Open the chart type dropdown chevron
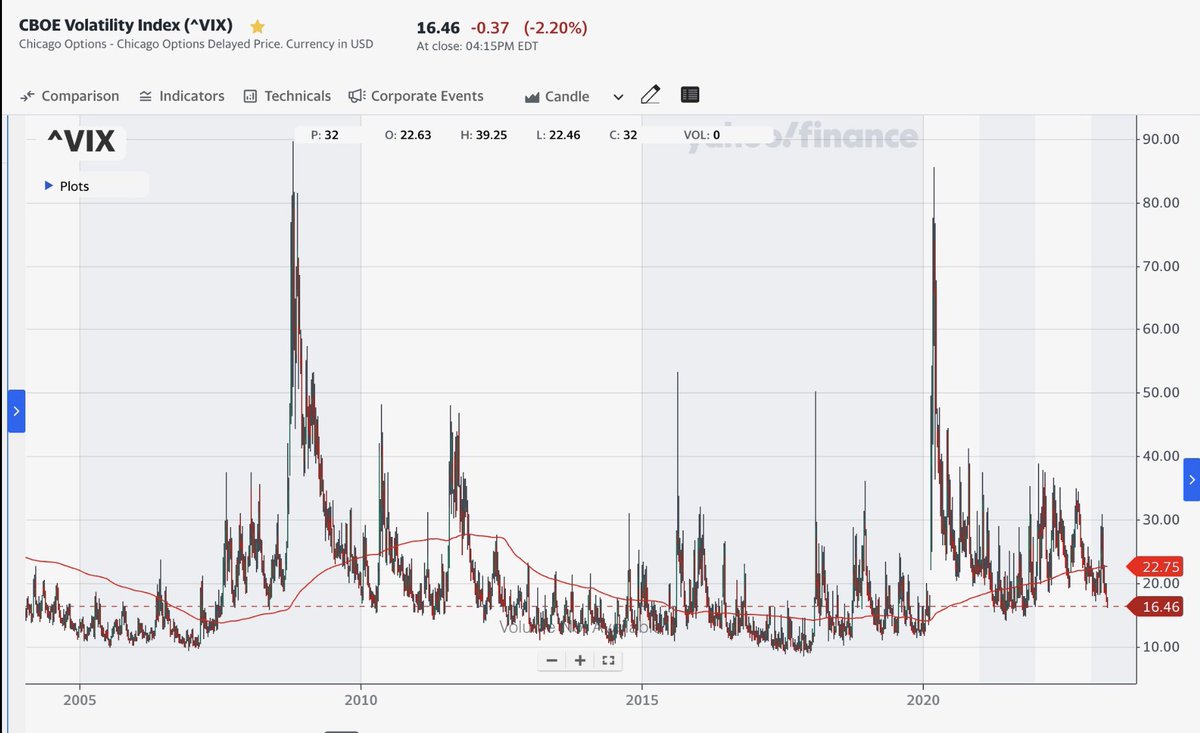The width and height of the screenshot is (1200, 733). [618, 97]
